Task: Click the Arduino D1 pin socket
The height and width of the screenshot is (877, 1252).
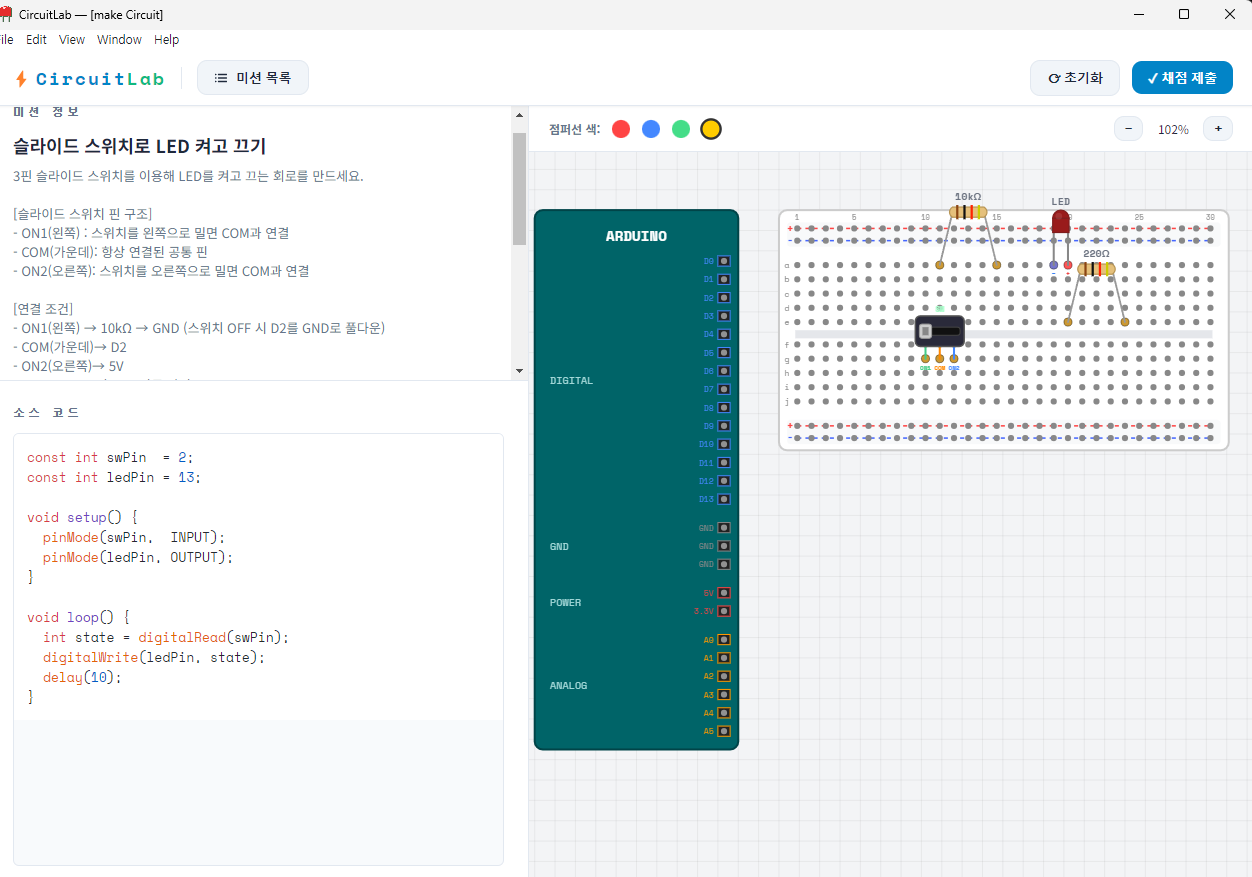Action: click(x=724, y=279)
